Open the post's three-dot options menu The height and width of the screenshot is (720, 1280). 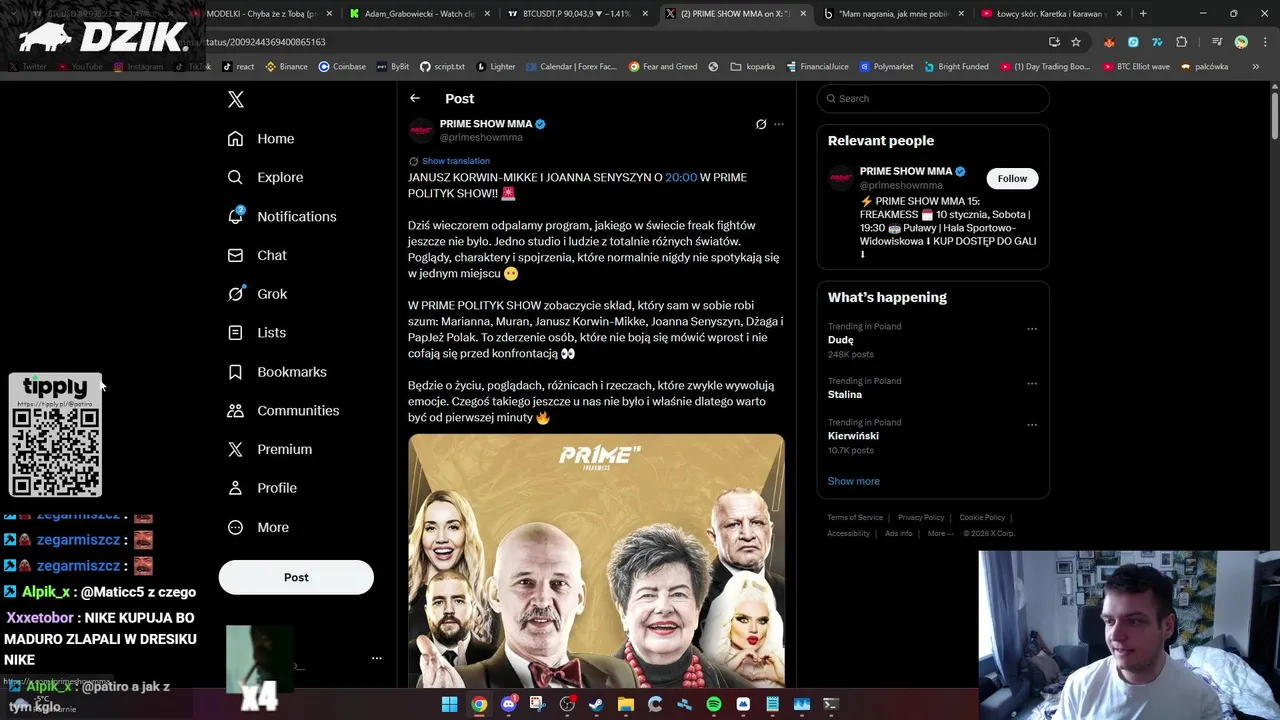(779, 124)
